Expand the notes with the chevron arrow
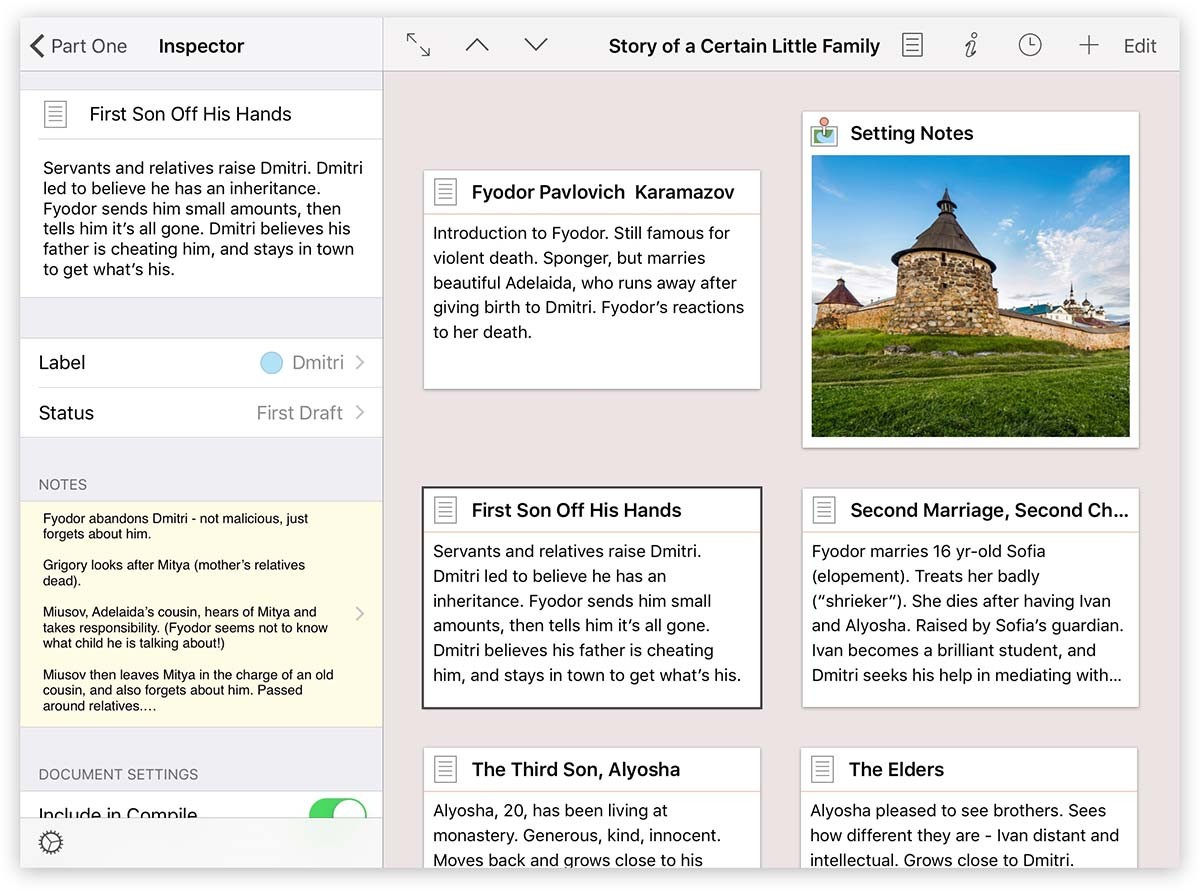The width and height of the screenshot is (1200, 891). pos(360,613)
